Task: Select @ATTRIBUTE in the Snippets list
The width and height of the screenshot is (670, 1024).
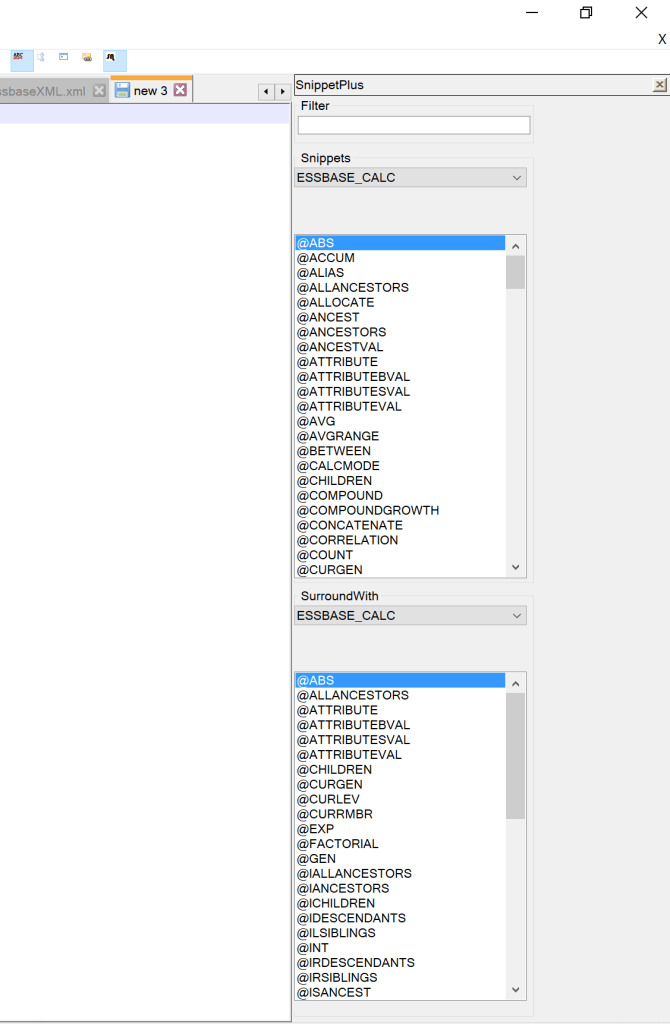Action: point(400,362)
